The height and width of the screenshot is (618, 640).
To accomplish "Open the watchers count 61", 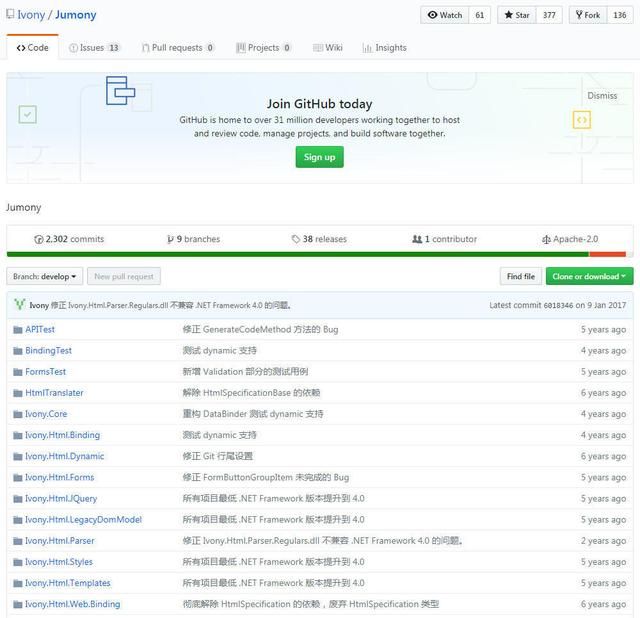I will (x=480, y=15).
